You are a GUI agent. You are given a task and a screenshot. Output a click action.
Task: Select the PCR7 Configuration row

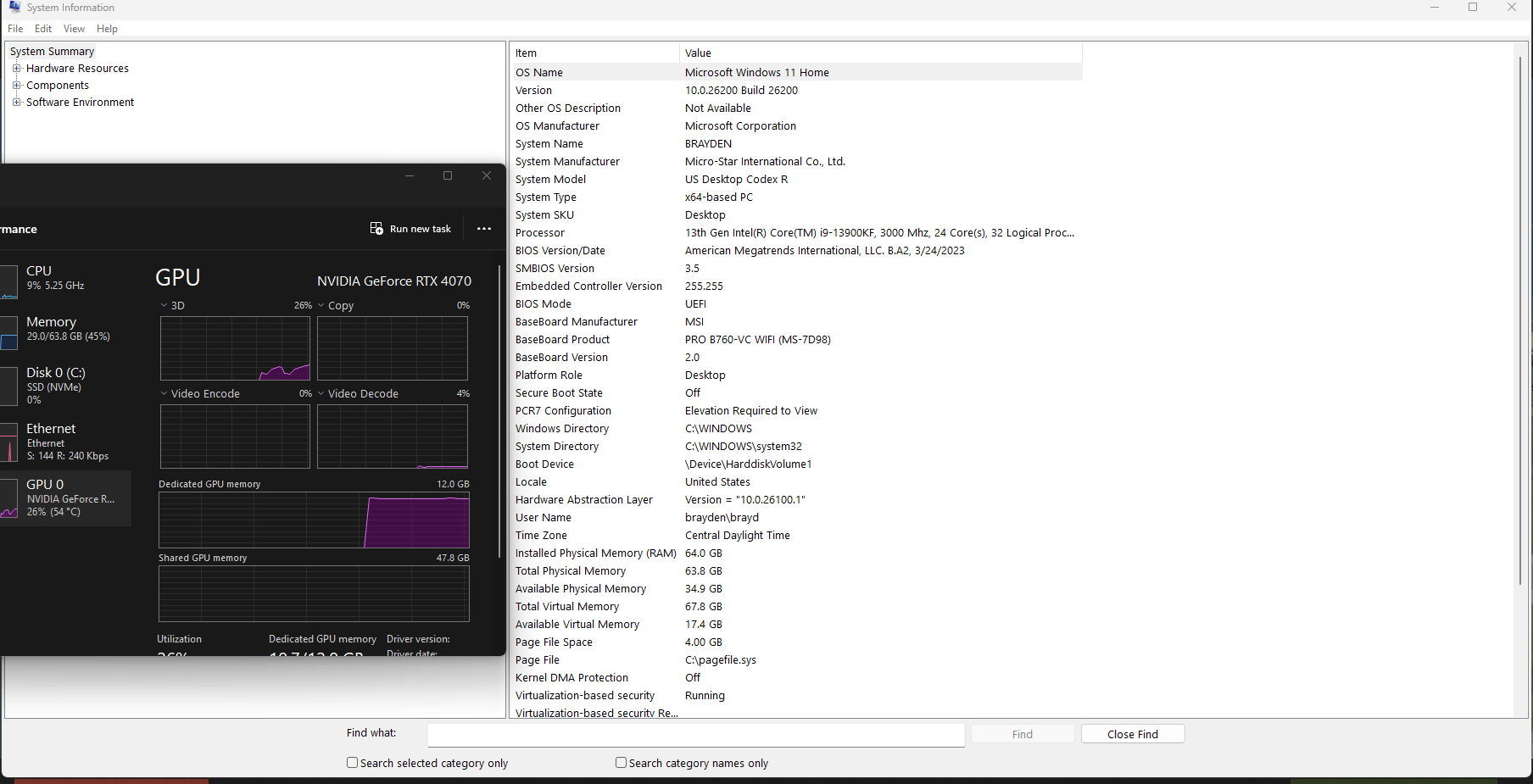coord(796,411)
